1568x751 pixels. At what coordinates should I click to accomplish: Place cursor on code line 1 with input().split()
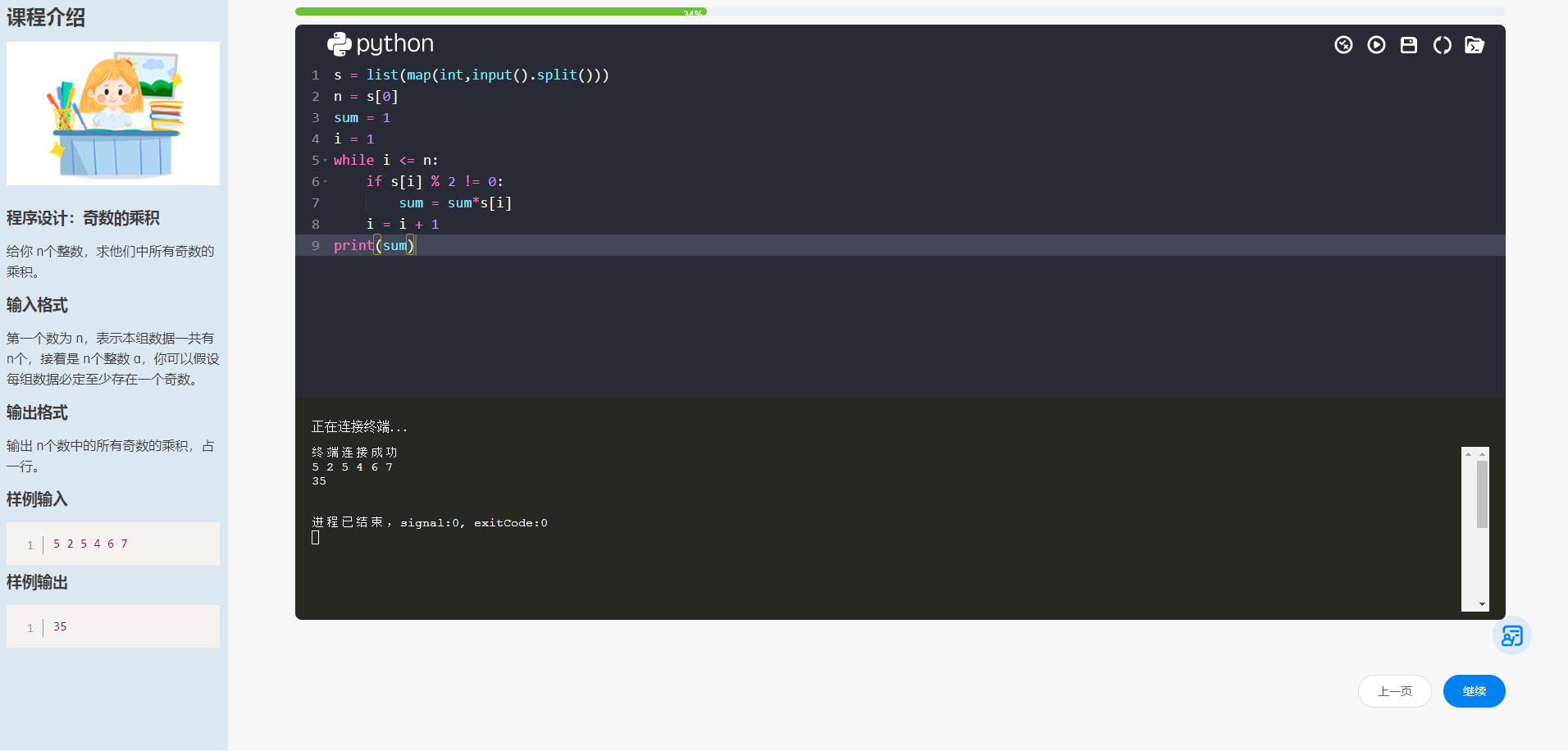471,75
